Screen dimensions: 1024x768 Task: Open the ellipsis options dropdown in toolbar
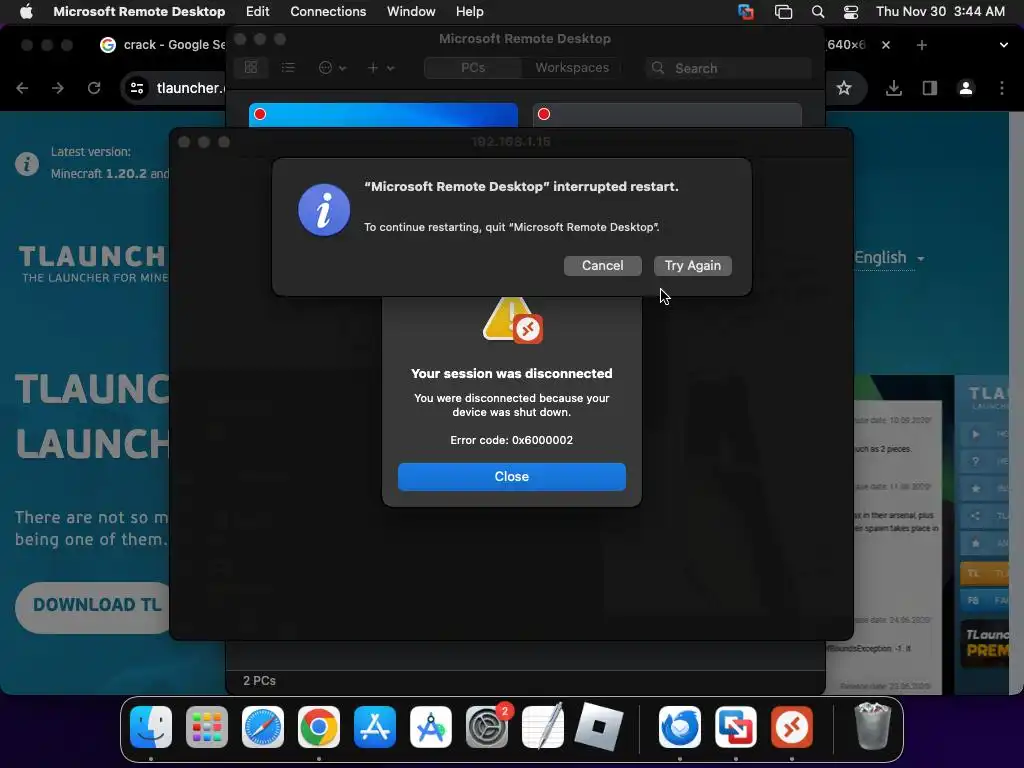(x=332, y=67)
